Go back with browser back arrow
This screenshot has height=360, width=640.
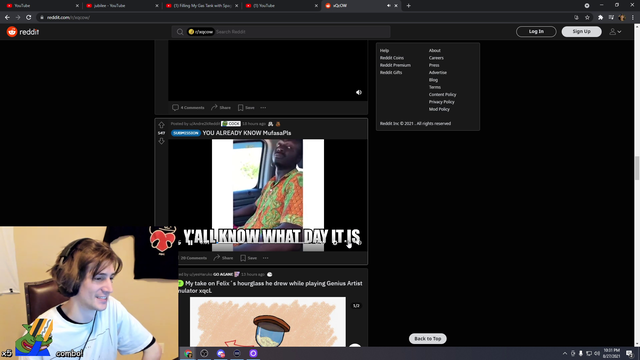pyautogui.click(x=7, y=17)
